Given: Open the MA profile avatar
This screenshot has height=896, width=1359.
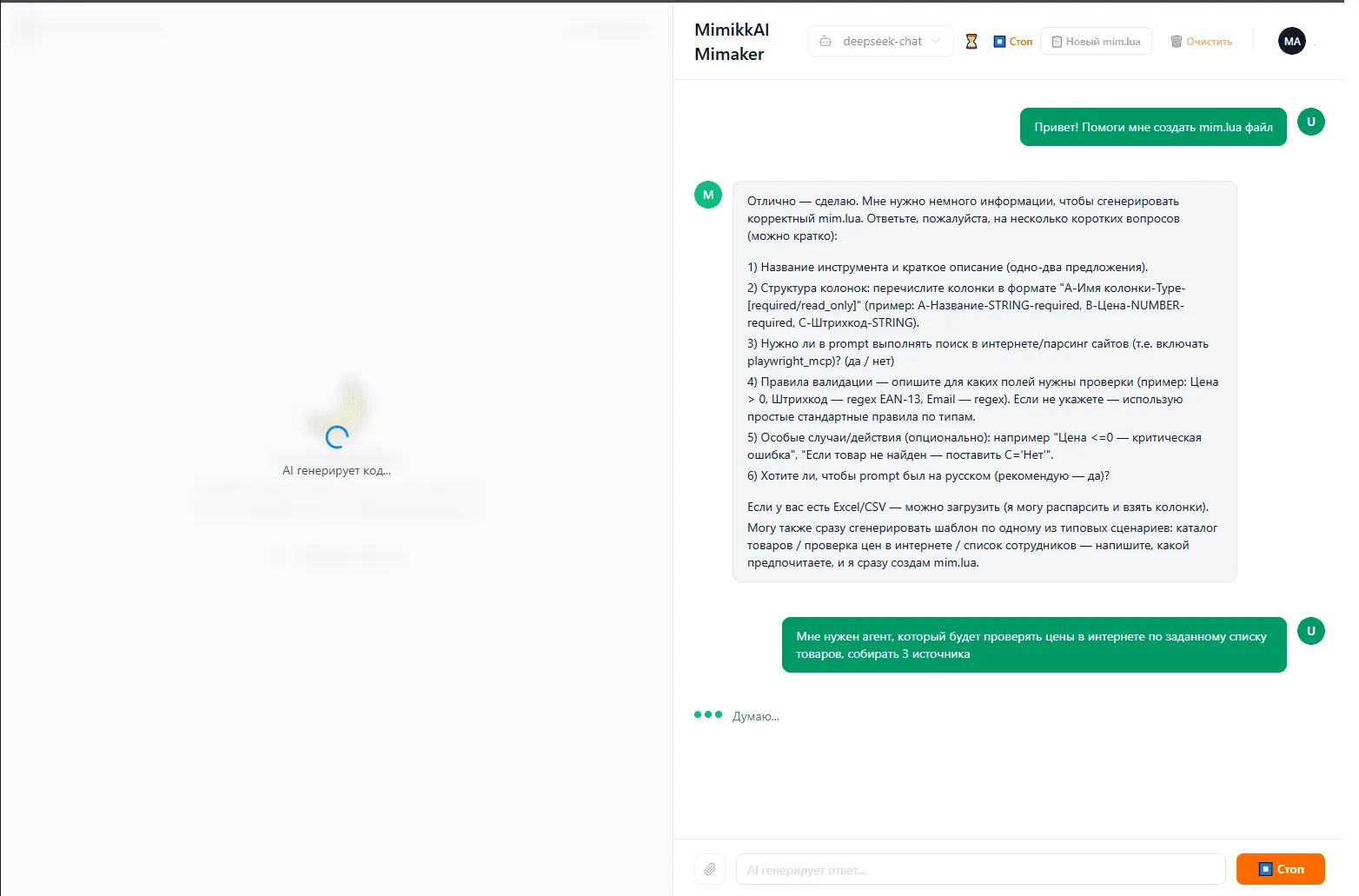Looking at the screenshot, I should tap(1292, 41).
